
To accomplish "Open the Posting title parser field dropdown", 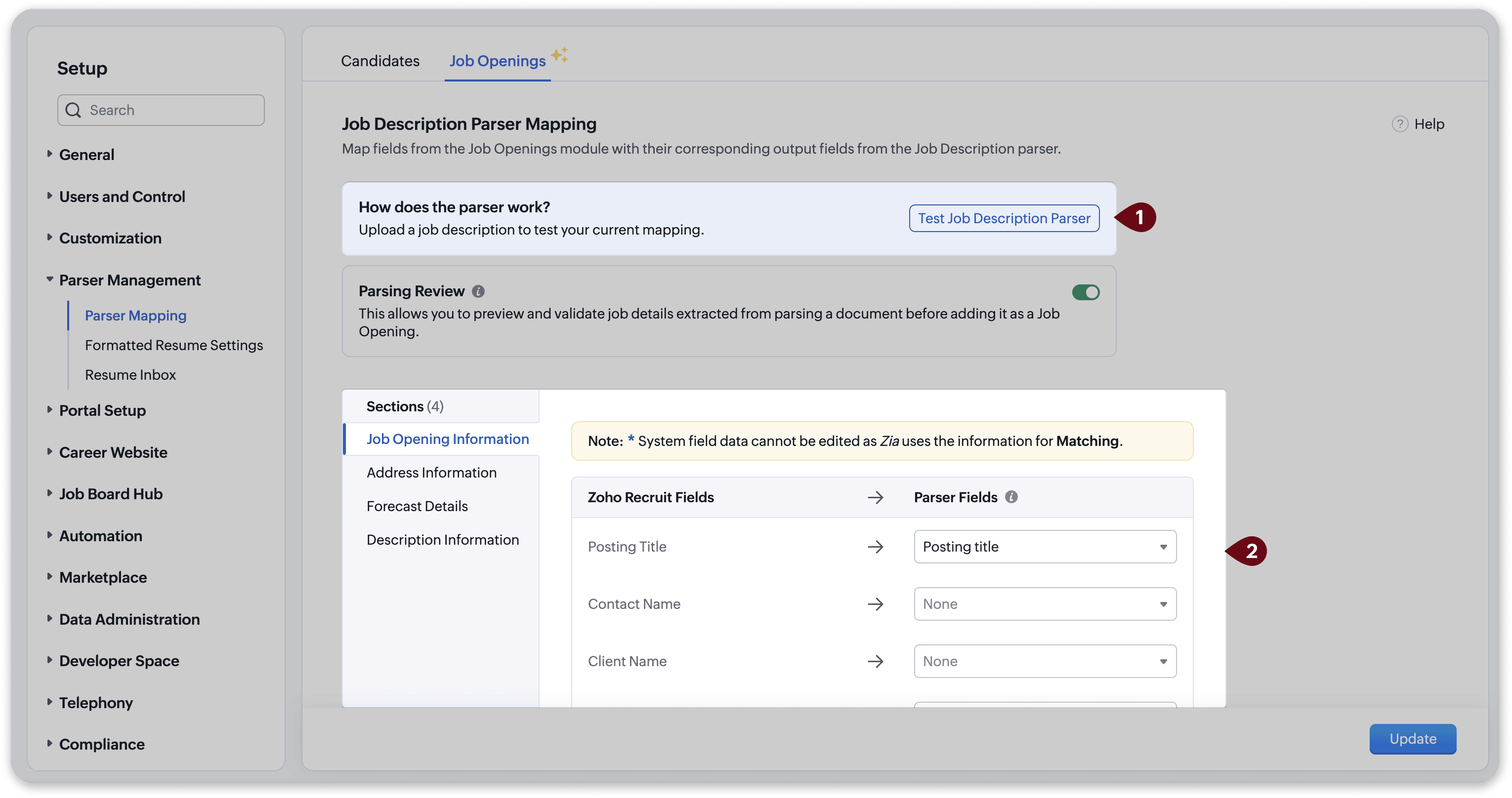I will tap(1044, 547).
